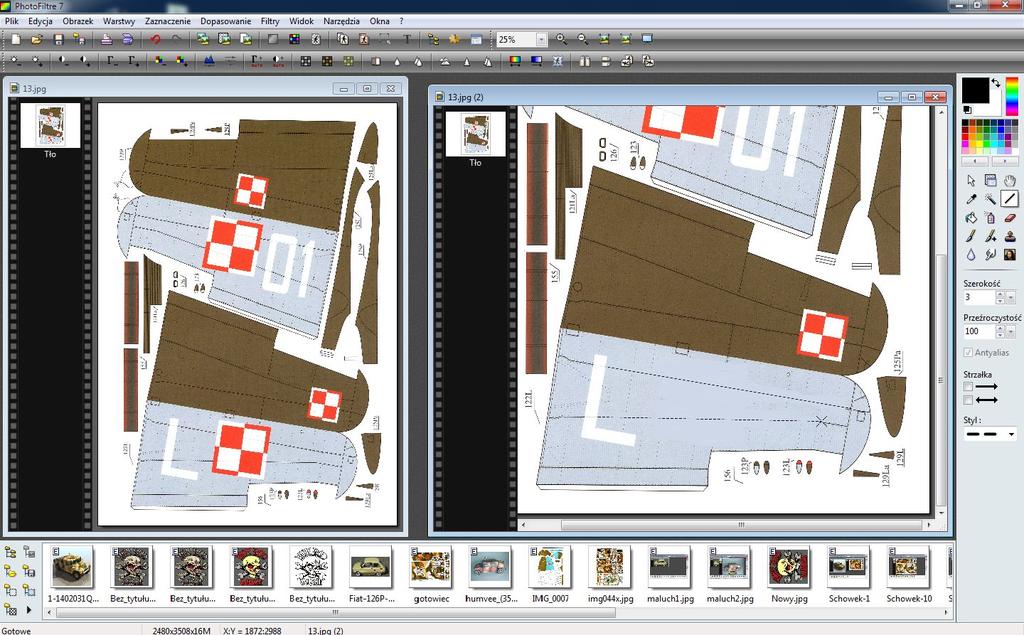The height and width of the screenshot is (635, 1024).
Task: Click the humvee thumbnail in explorer
Action: point(490,568)
